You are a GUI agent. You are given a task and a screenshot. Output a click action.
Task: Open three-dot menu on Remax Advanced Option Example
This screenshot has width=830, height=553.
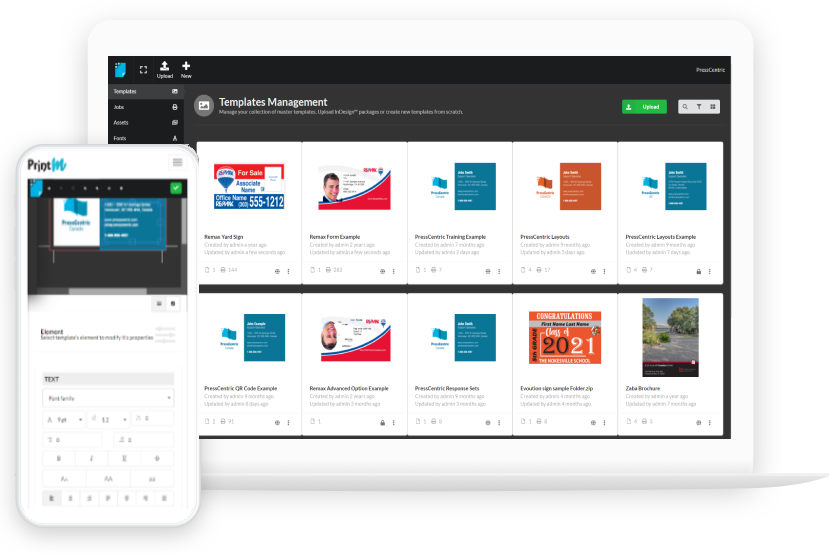click(393, 423)
